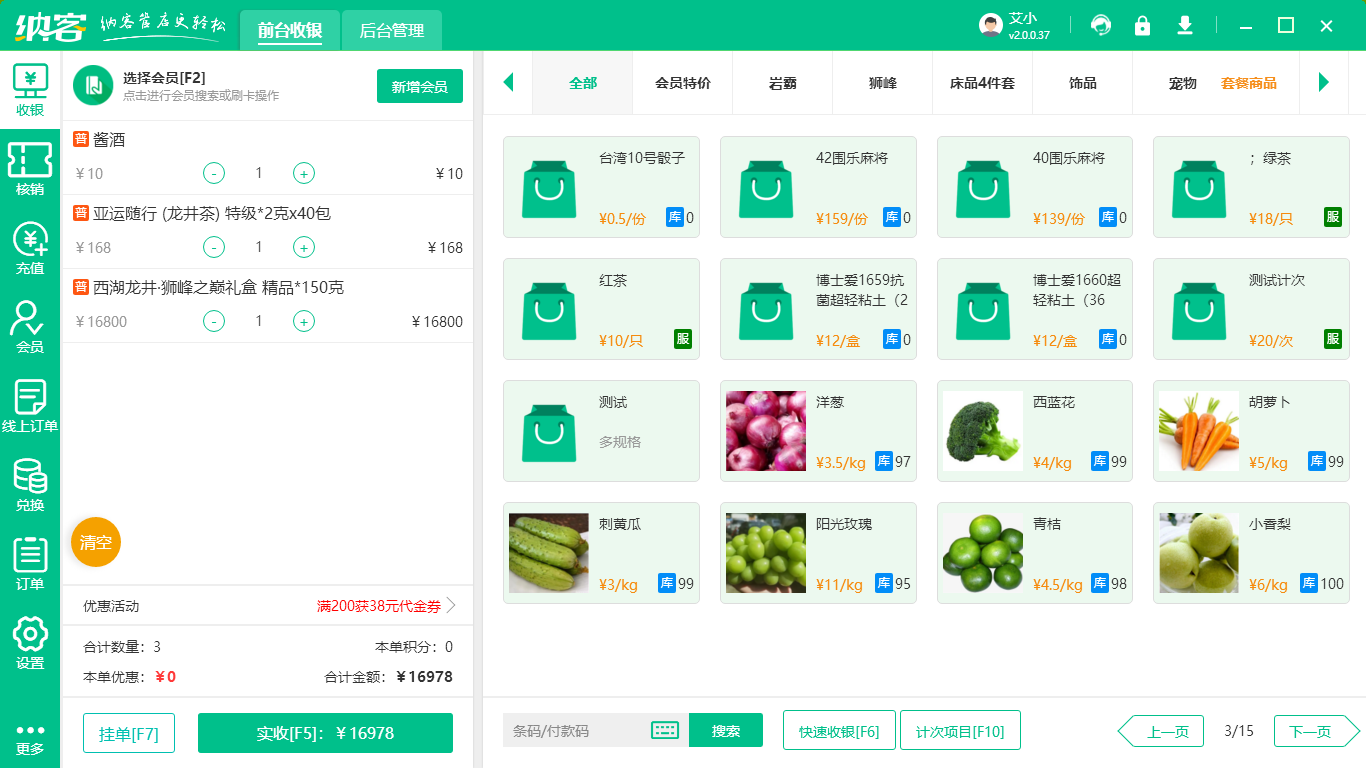The image size is (1366, 768).
Task: Open the 充值 recharge sidebar icon
Action: click(x=30, y=247)
